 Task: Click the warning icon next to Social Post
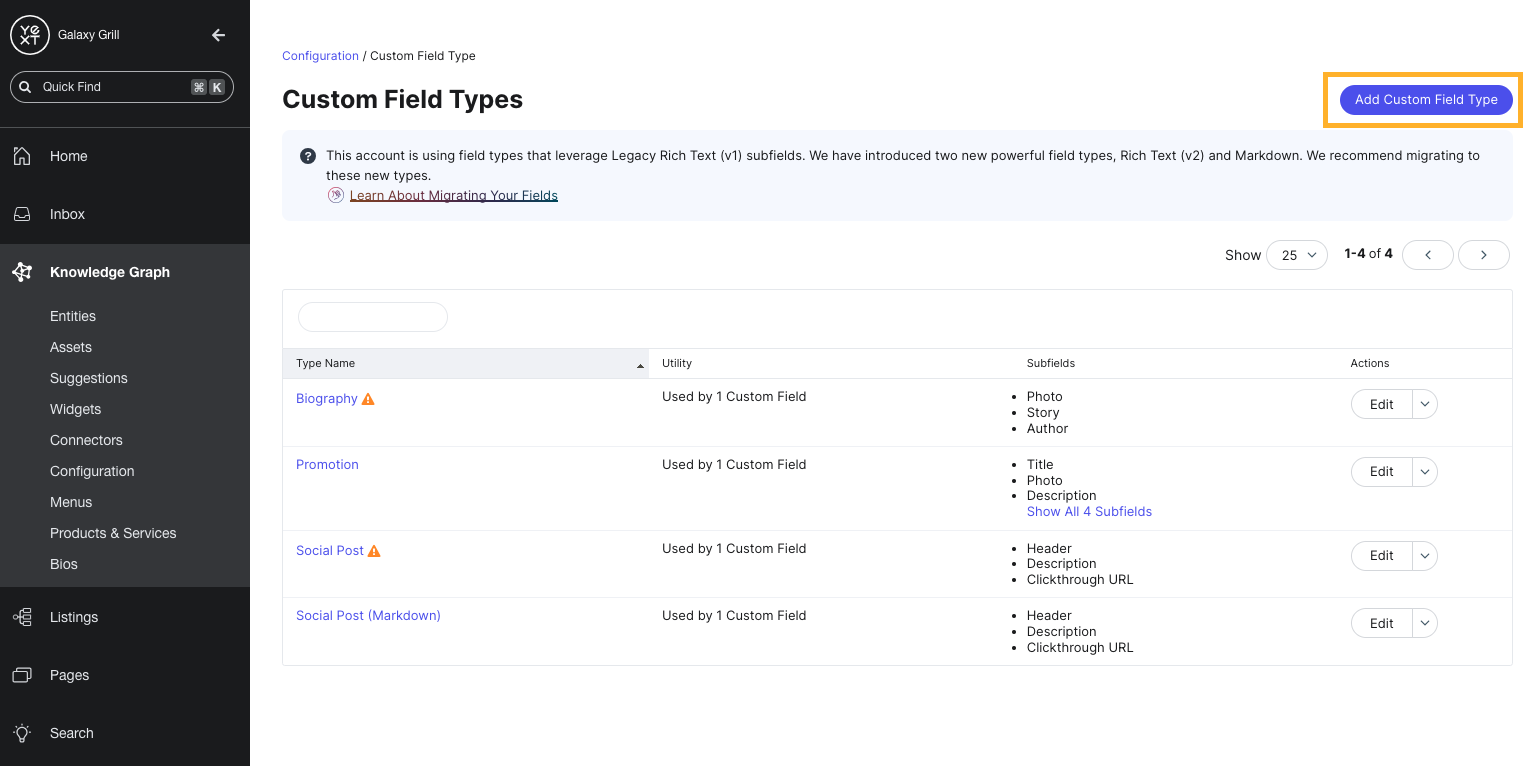coord(374,550)
